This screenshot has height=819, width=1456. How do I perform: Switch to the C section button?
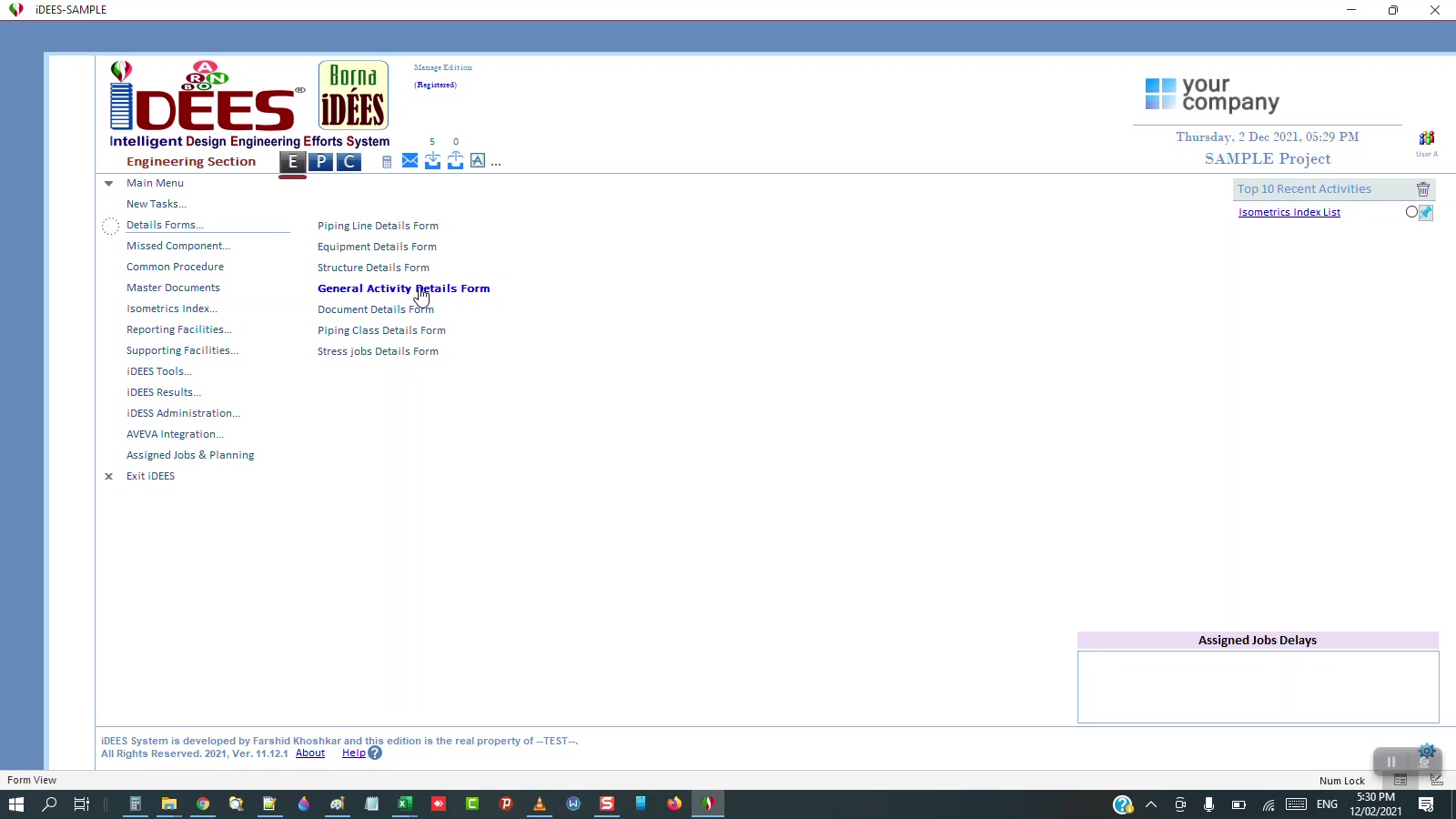pos(349,162)
